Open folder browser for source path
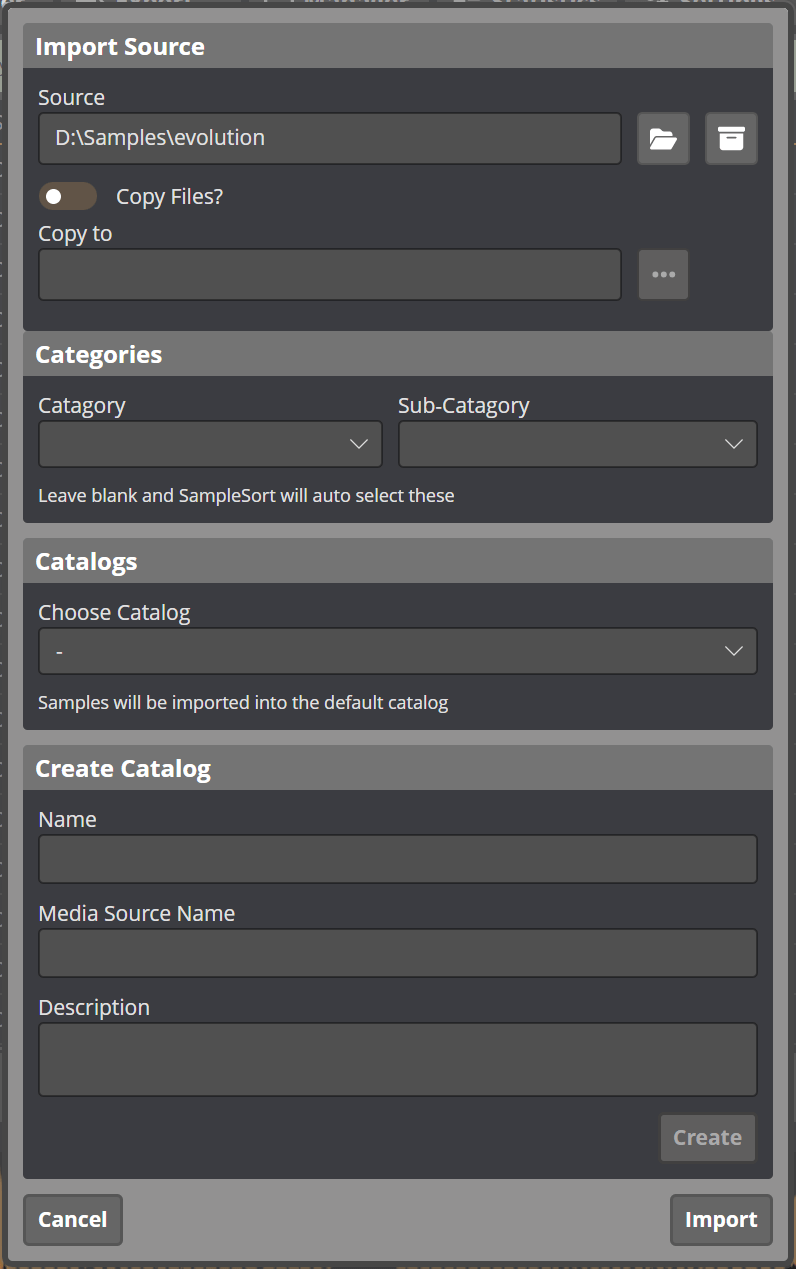796x1269 pixels. (x=663, y=139)
